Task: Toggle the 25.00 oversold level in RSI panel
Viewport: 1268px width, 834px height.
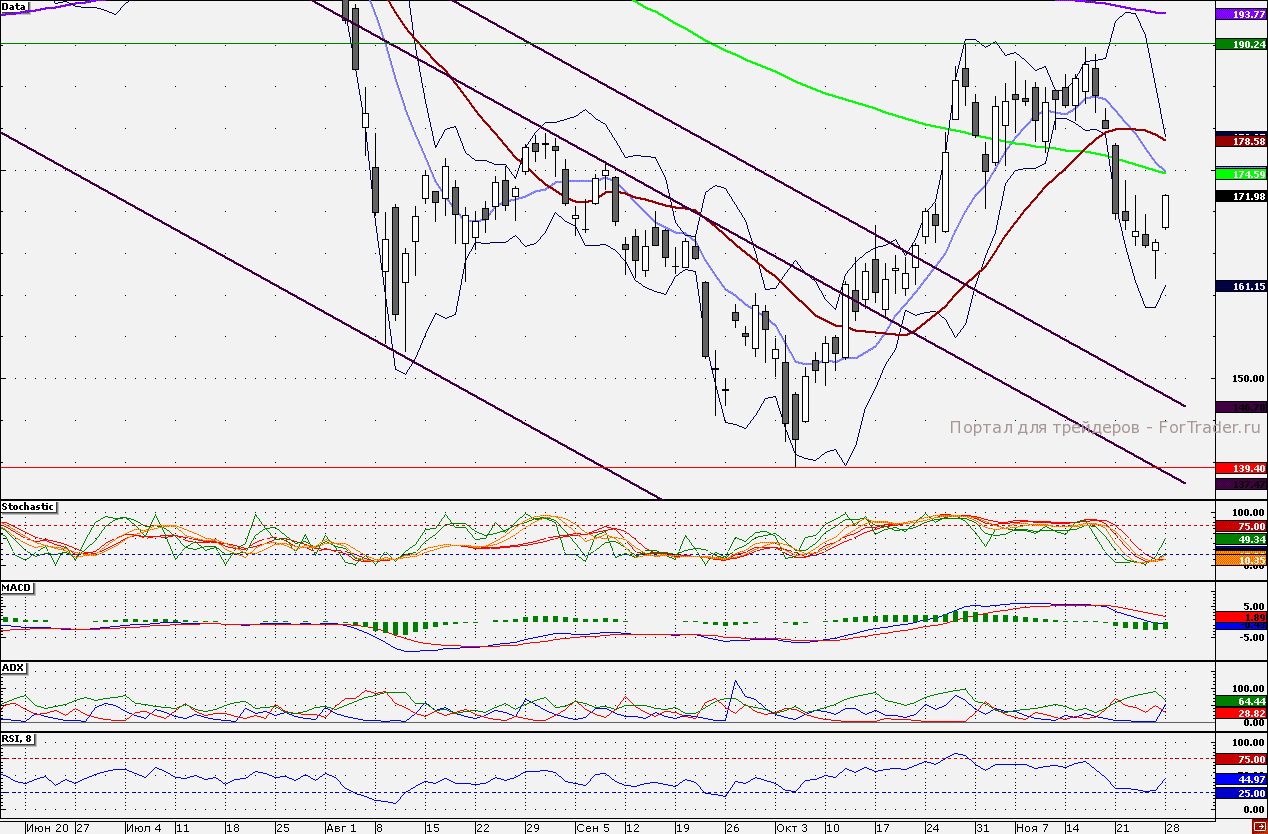Action: (x=1240, y=791)
